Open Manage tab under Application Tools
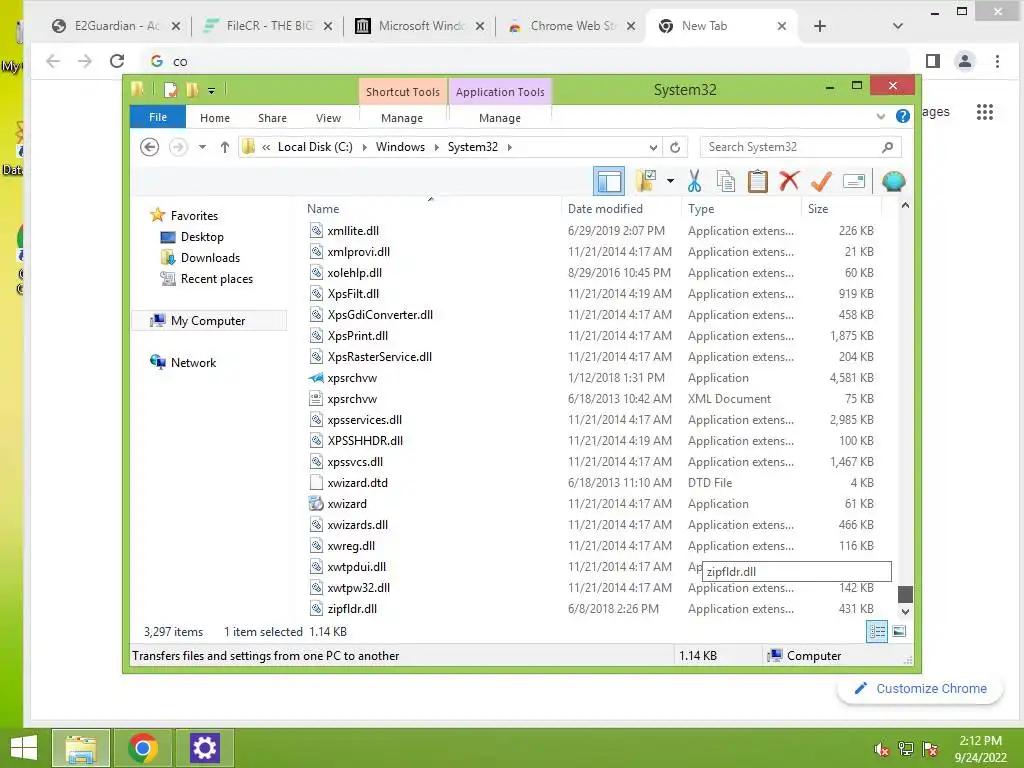The height and width of the screenshot is (768, 1024). [x=500, y=118]
